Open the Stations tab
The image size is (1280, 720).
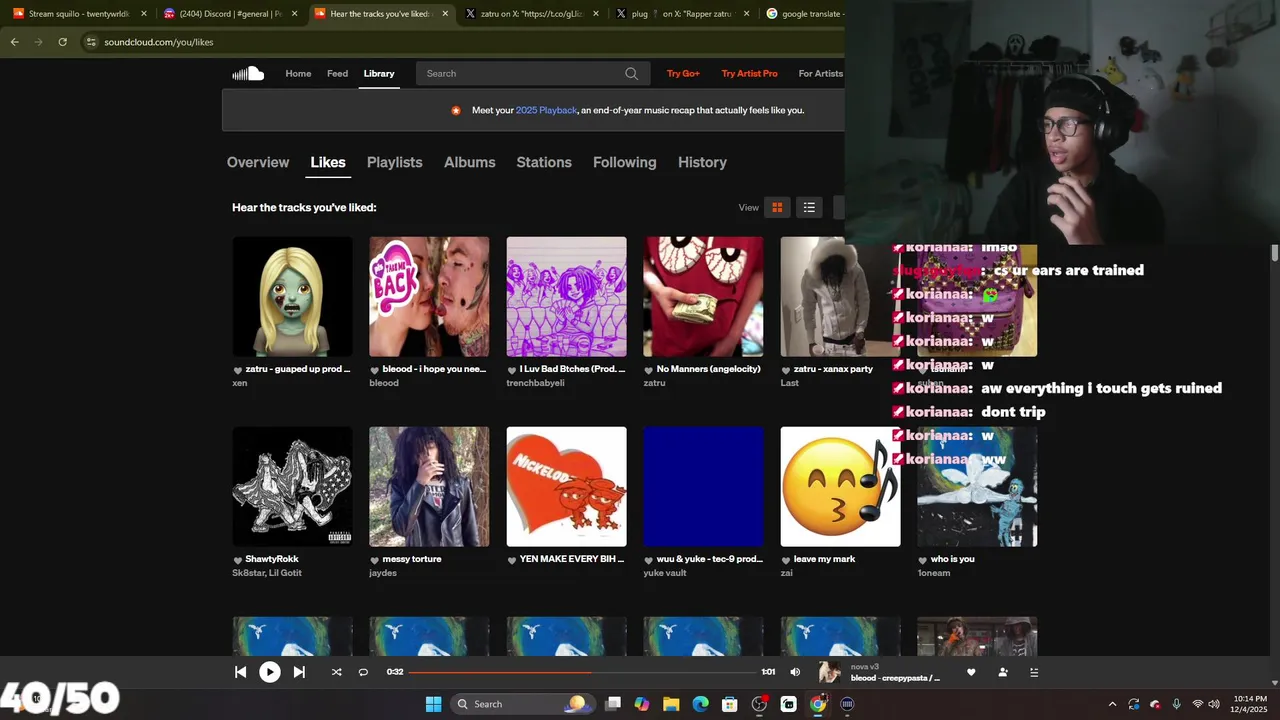click(544, 162)
